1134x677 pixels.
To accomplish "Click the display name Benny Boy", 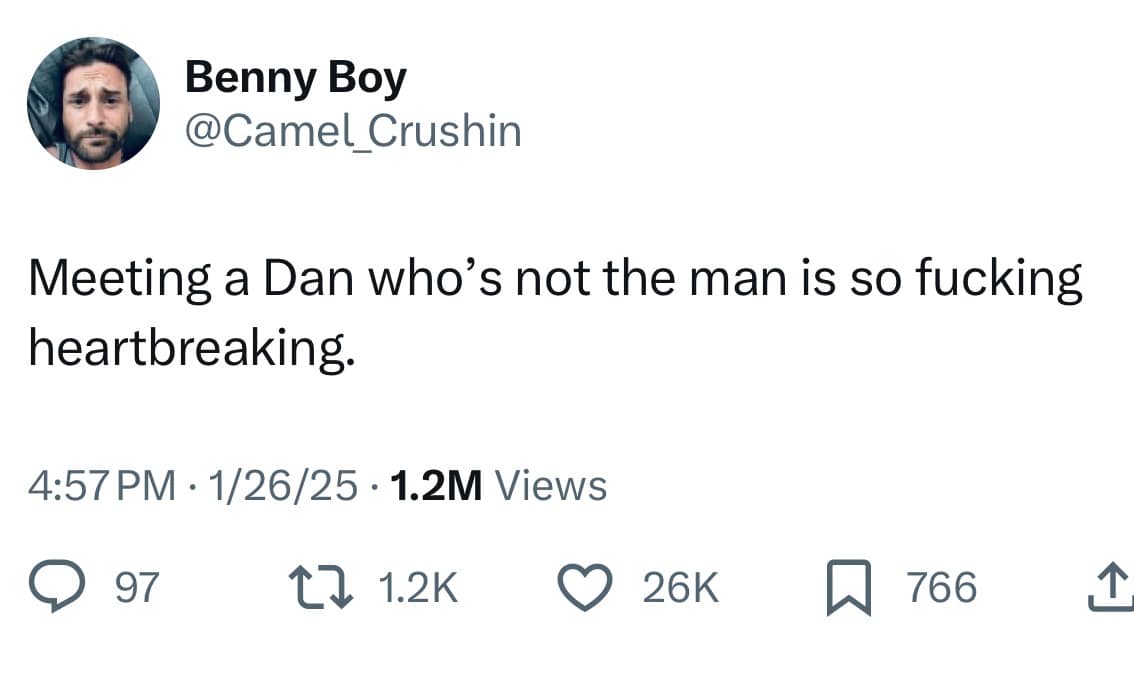I will pos(295,78).
